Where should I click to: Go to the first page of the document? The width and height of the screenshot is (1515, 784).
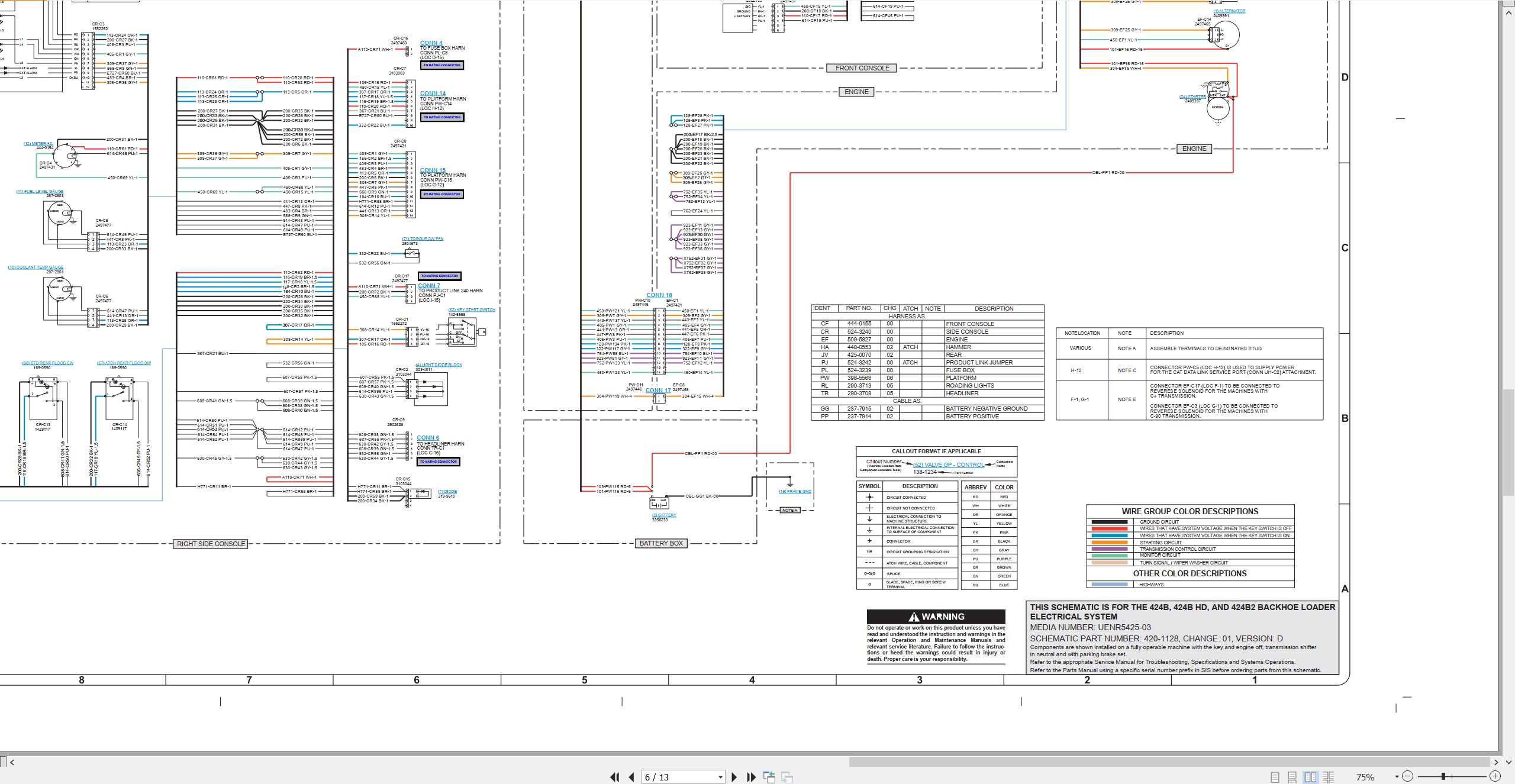click(x=615, y=777)
